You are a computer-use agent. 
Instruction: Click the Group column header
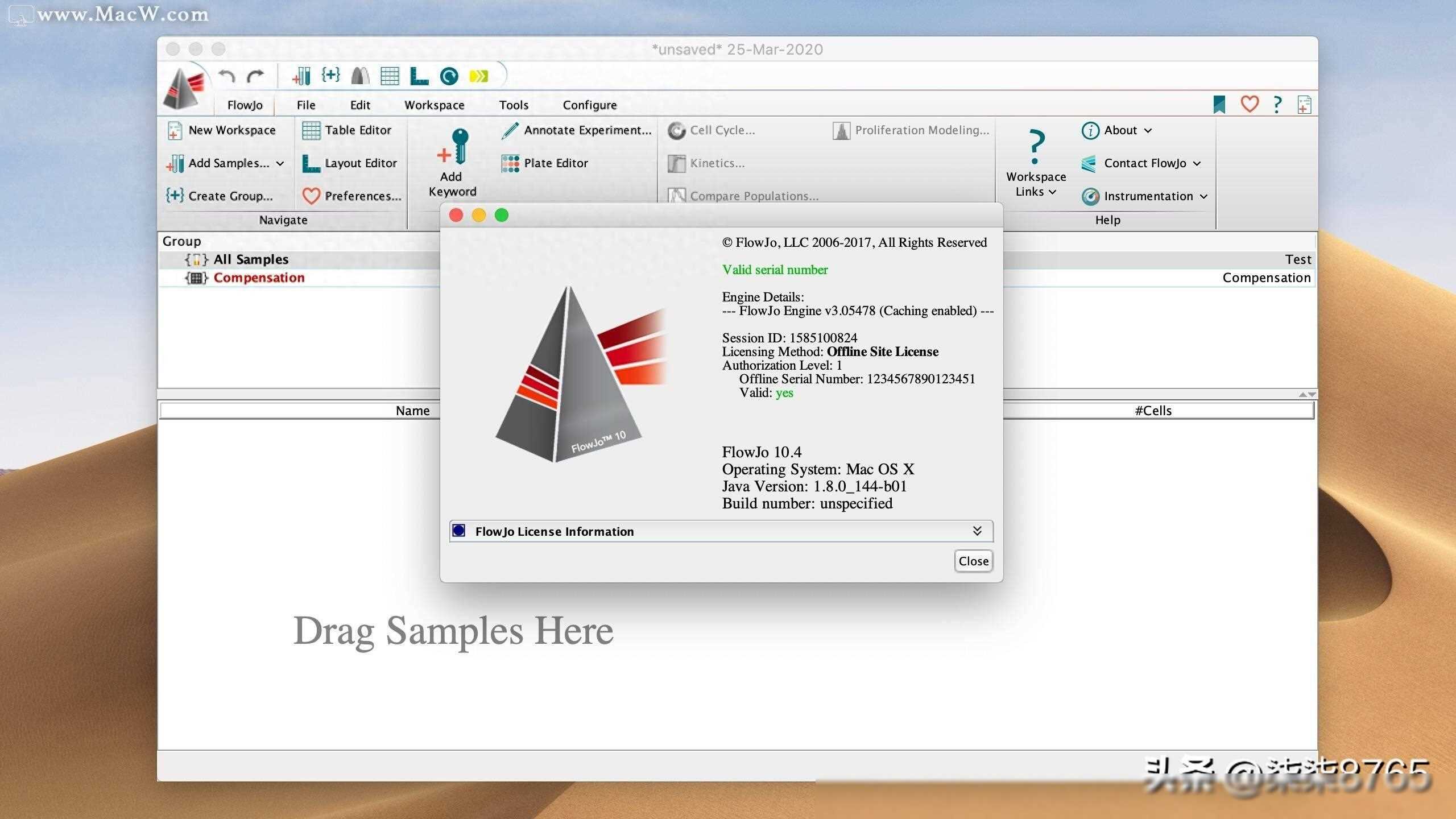[181, 241]
